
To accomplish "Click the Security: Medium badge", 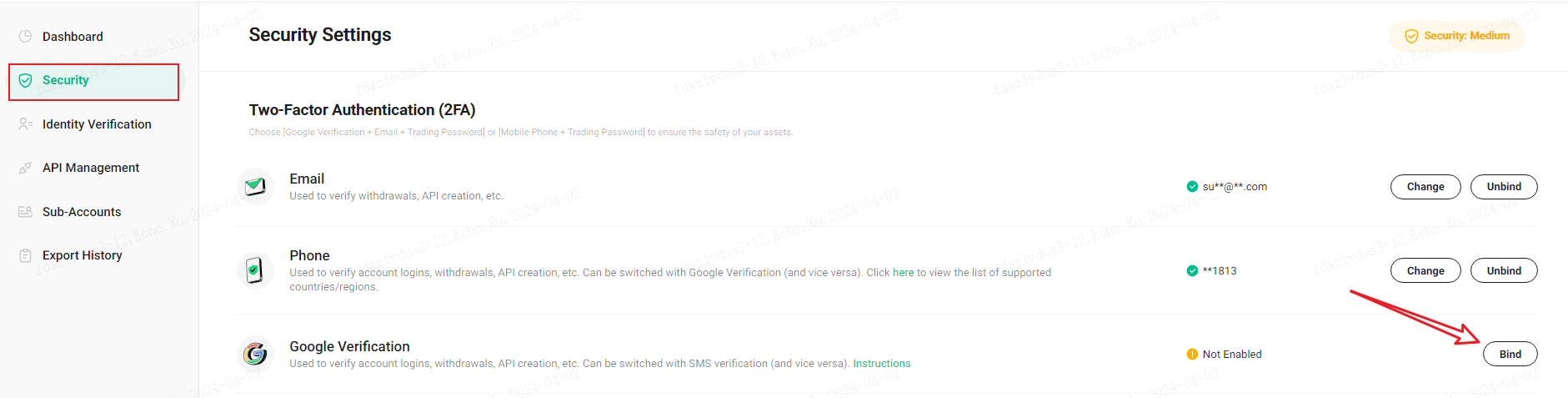I will 1457,36.
